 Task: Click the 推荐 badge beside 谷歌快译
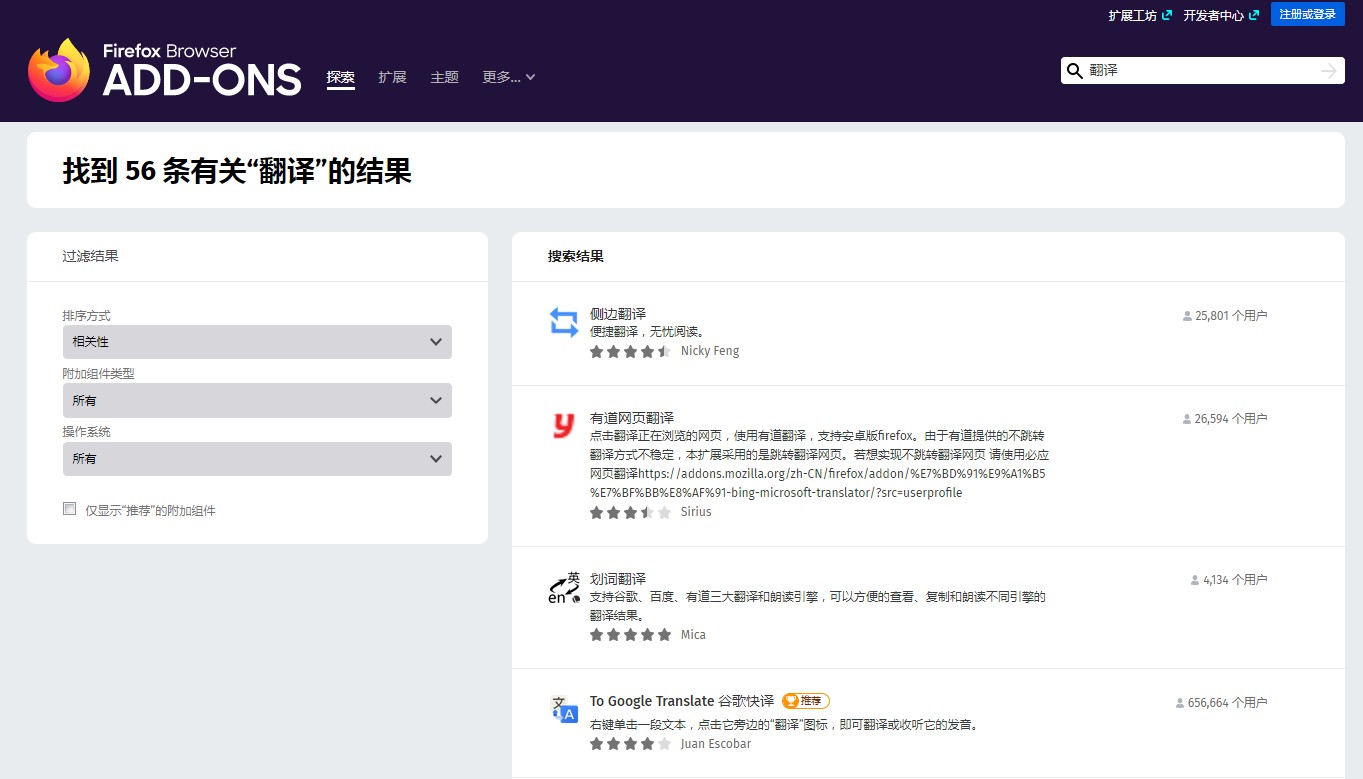click(805, 700)
